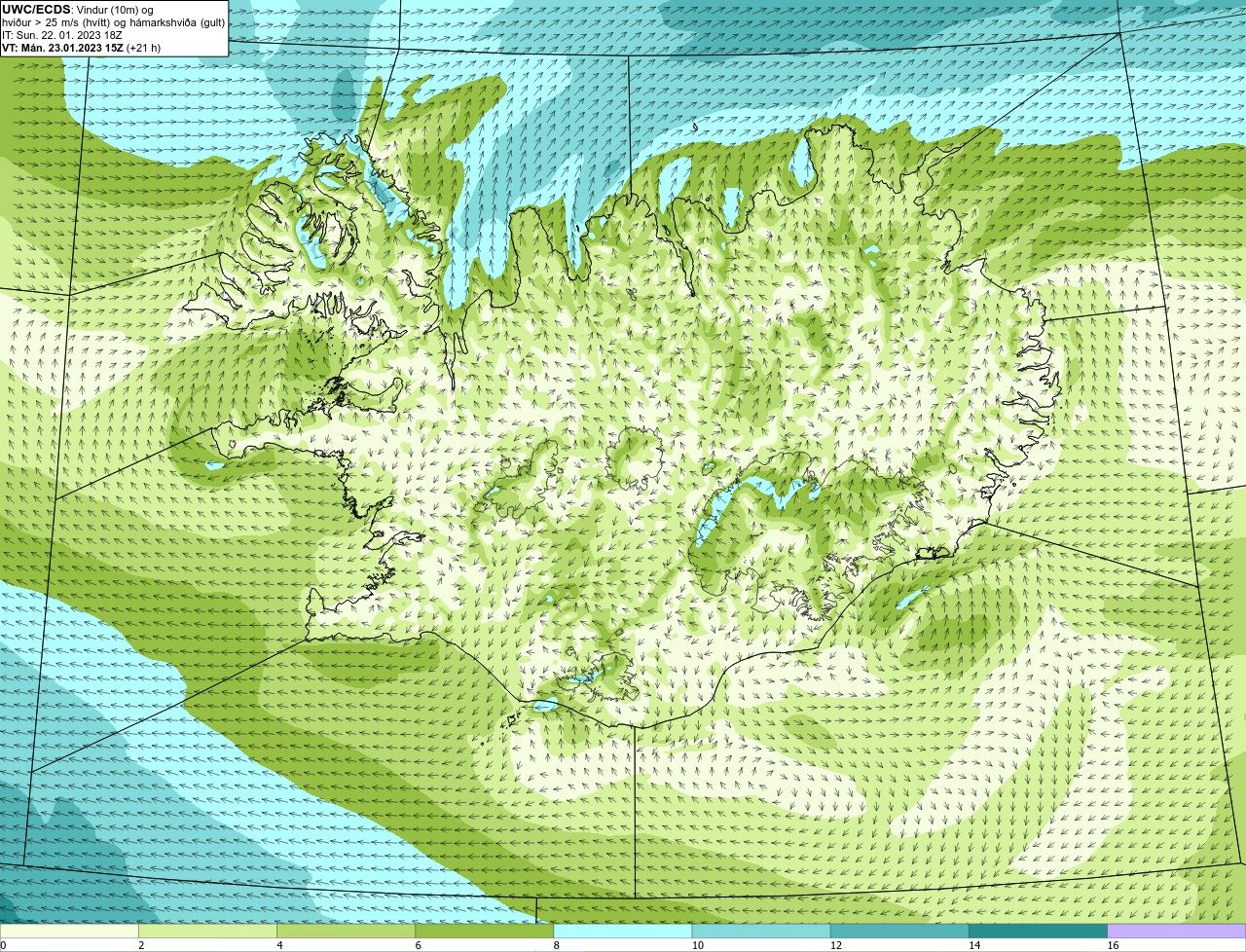Click the pale teal 10–12 m/s legend swatch
The image size is (1246, 952).
pos(761,932)
